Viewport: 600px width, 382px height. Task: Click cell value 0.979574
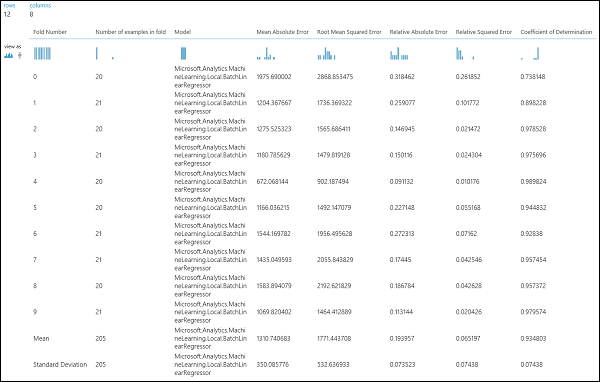click(x=533, y=312)
